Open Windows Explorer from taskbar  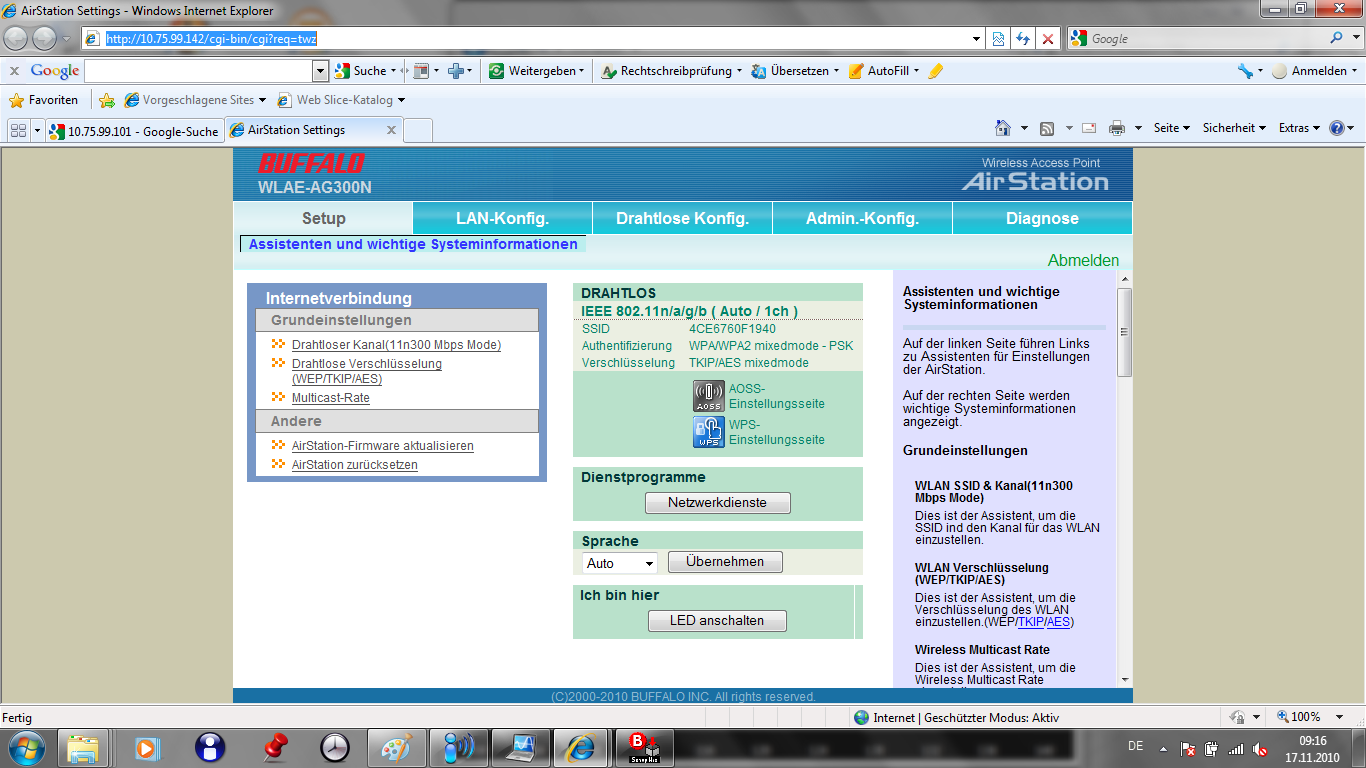click(x=83, y=748)
